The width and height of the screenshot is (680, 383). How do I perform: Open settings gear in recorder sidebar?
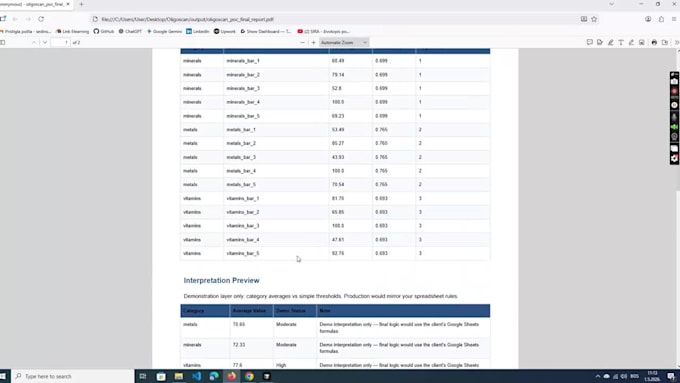tap(674, 158)
